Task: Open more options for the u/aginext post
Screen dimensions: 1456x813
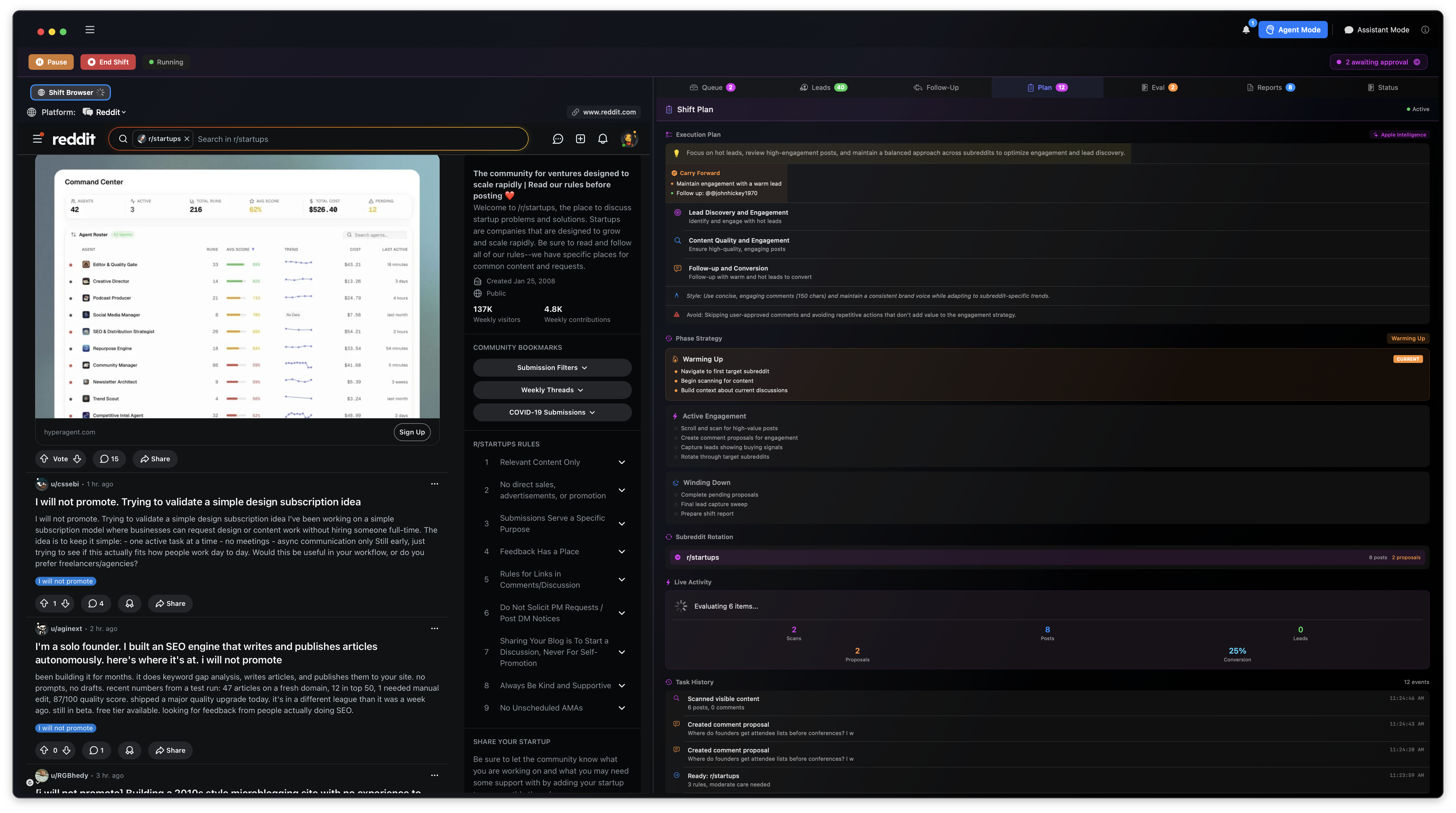Action: coord(435,628)
